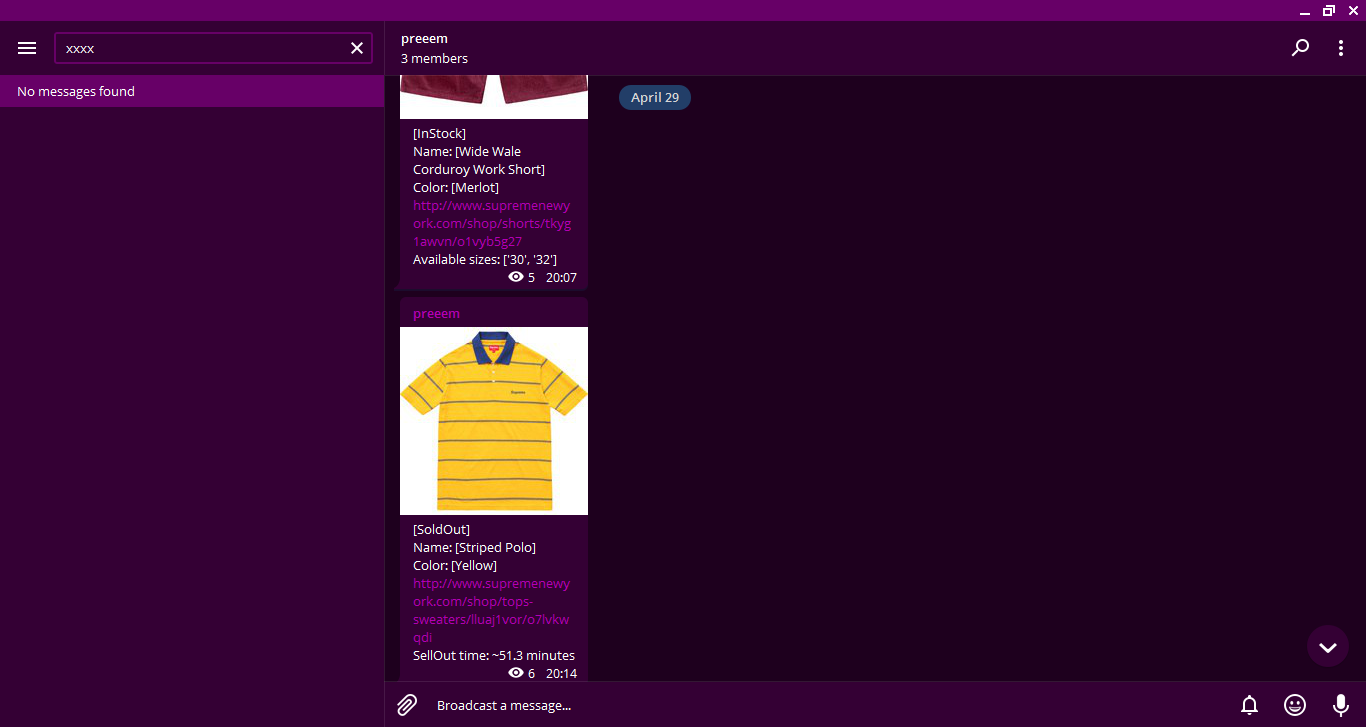Search within the preeem channel
The height and width of the screenshot is (727, 1366).
coord(1300,48)
